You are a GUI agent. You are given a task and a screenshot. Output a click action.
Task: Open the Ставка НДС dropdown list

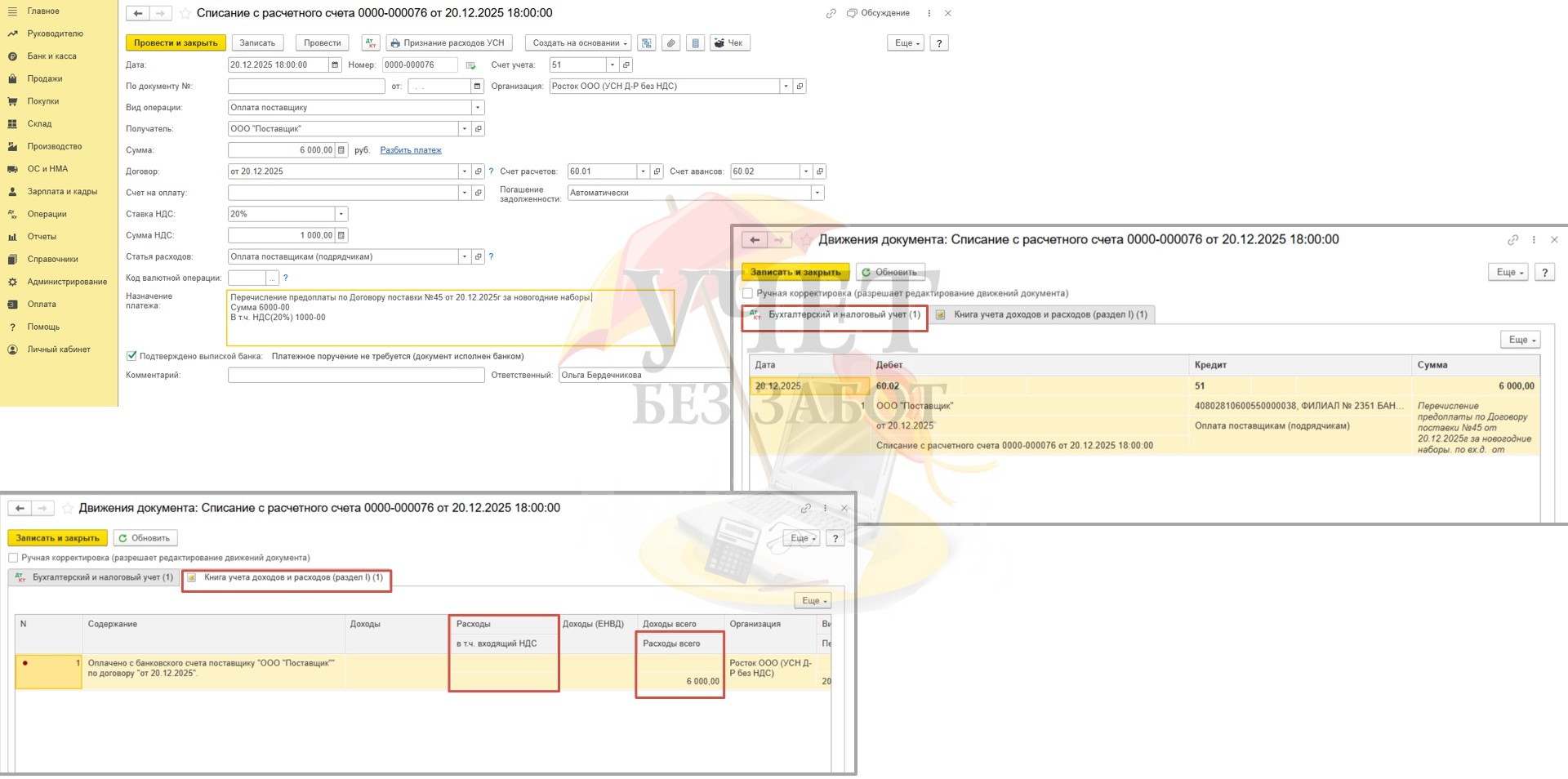pos(341,214)
